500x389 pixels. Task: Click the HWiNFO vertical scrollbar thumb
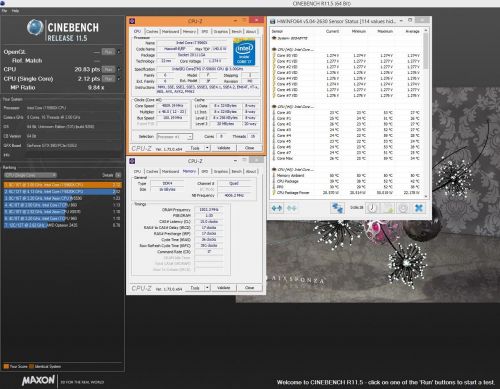click(426, 51)
